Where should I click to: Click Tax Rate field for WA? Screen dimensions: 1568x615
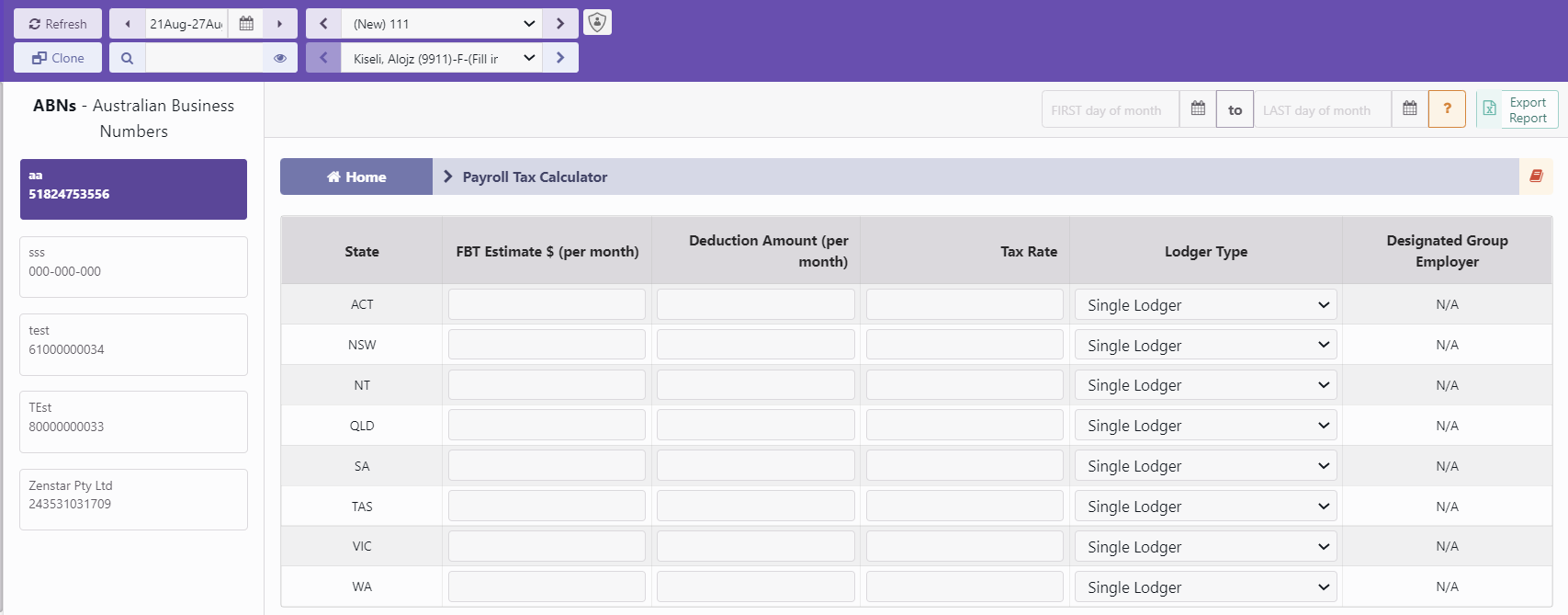(964, 587)
